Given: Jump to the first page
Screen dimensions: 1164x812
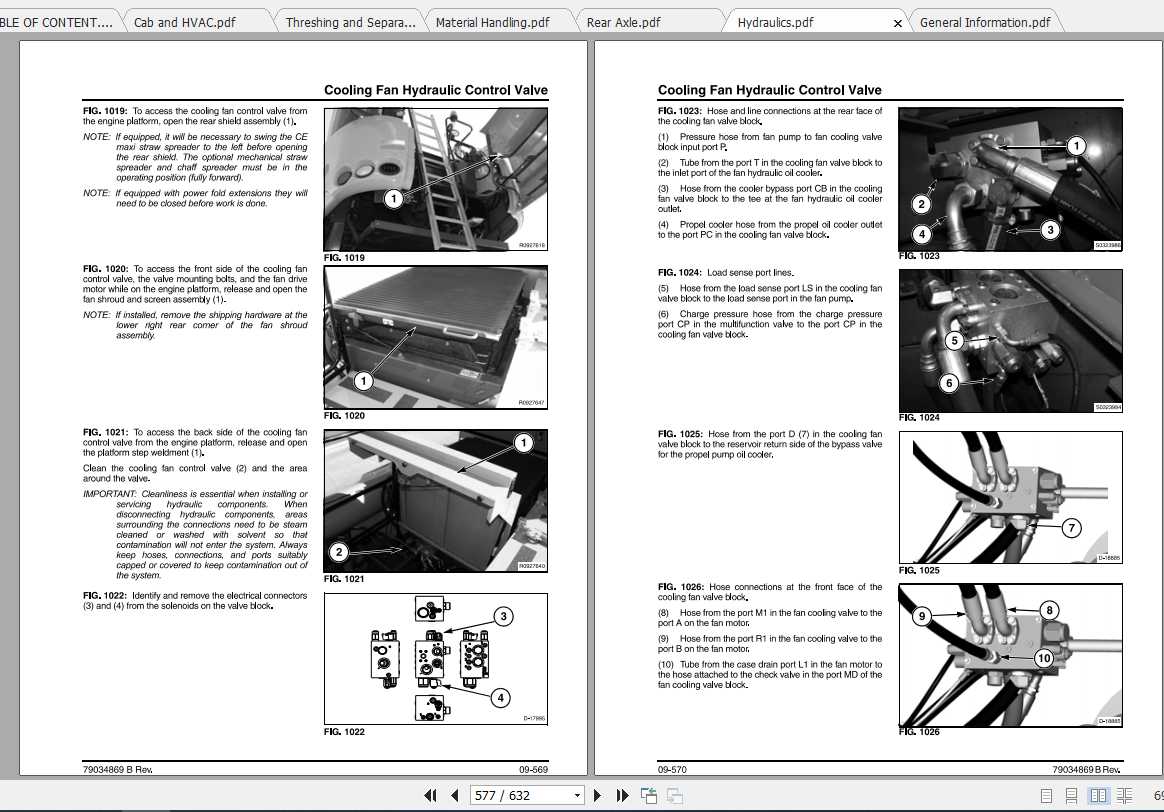Looking at the screenshot, I should (x=430, y=795).
